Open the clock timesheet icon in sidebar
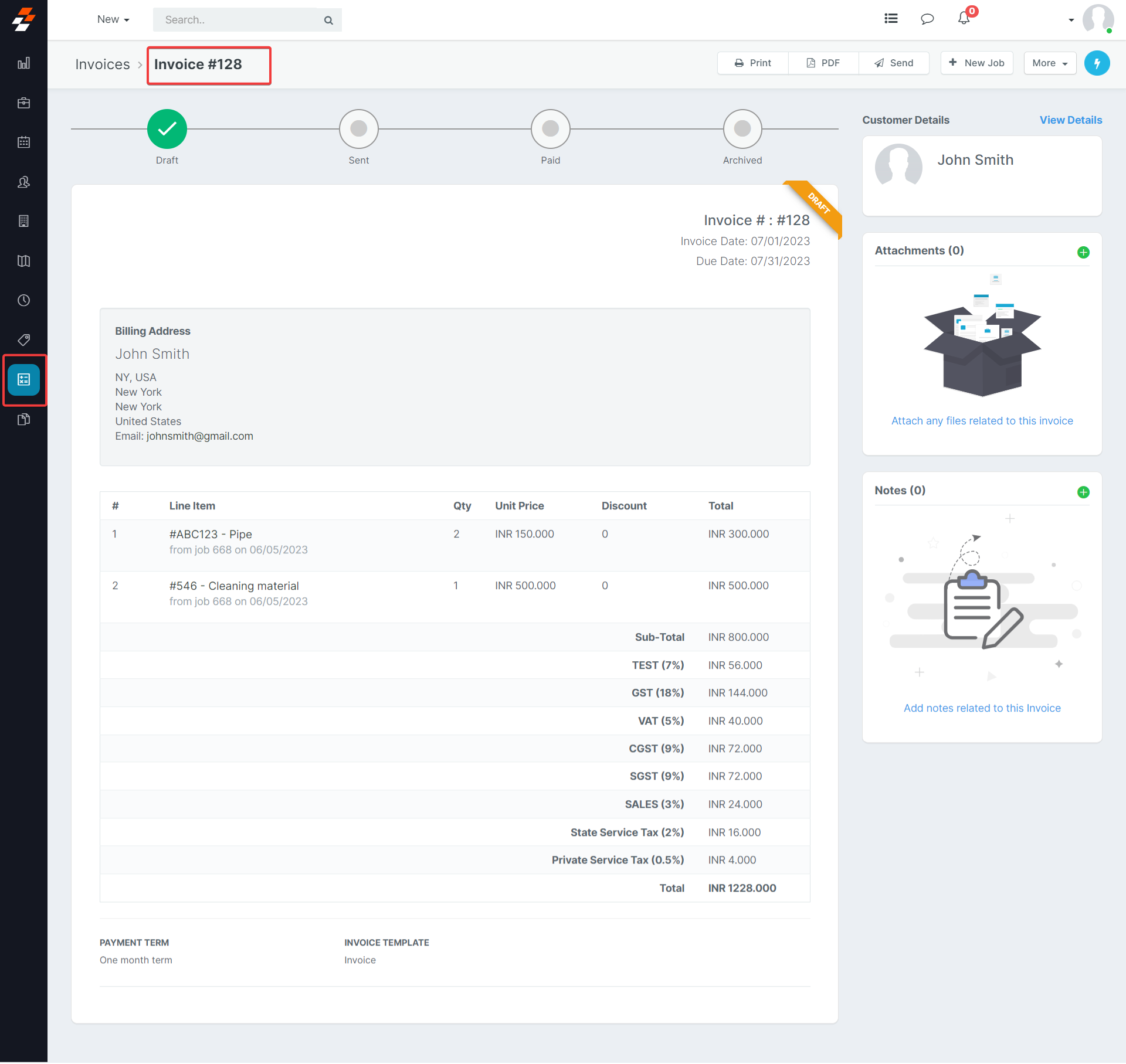The width and height of the screenshot is (1126, 1064). (x=23, y=301)
